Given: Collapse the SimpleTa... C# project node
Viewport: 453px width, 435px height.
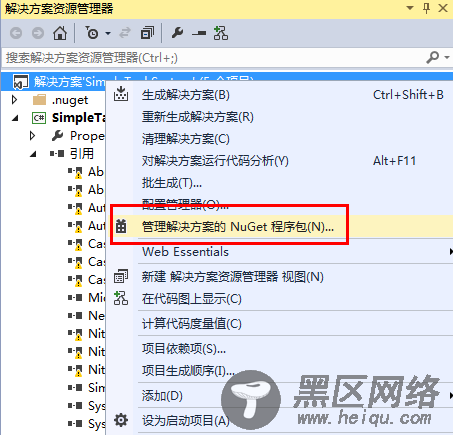Looking at the screenshot, I should coord(15,118).
